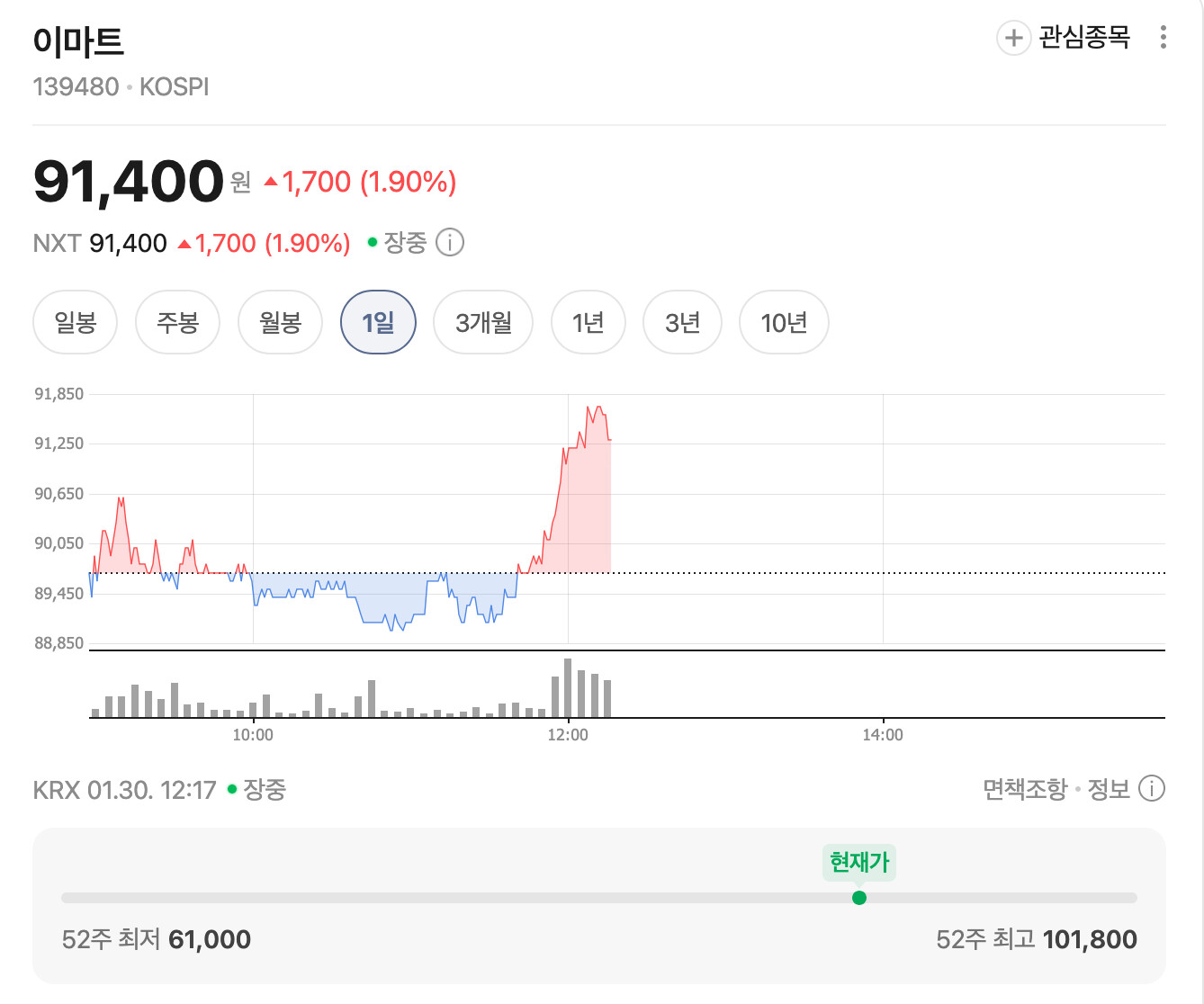
Task: Switch to the 3개월 chart period
Action: tap(483, 322)
